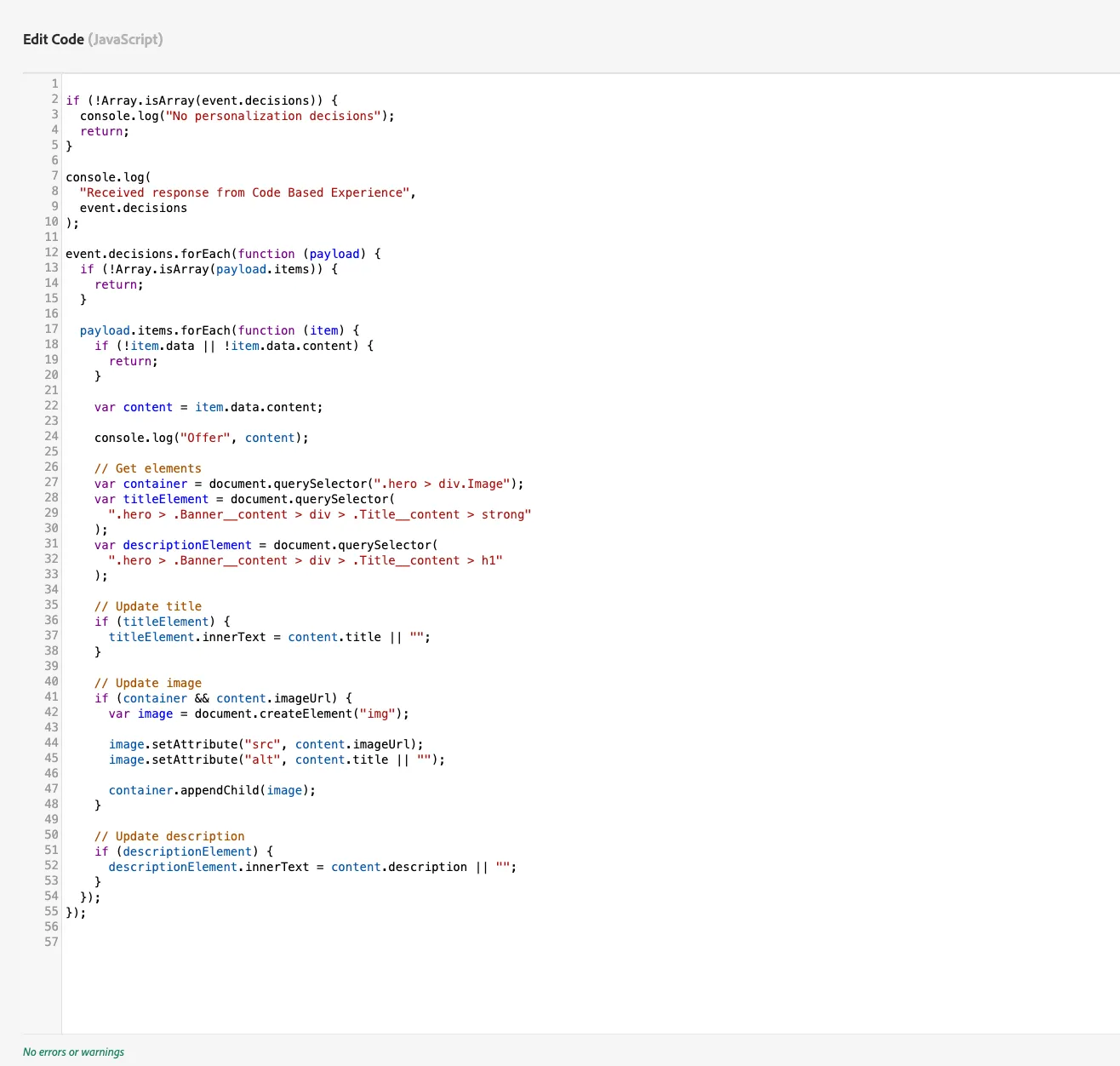Click the "// Update title" comment
This screenshot has width=1120, height=1066.
(x=148, y=606)
